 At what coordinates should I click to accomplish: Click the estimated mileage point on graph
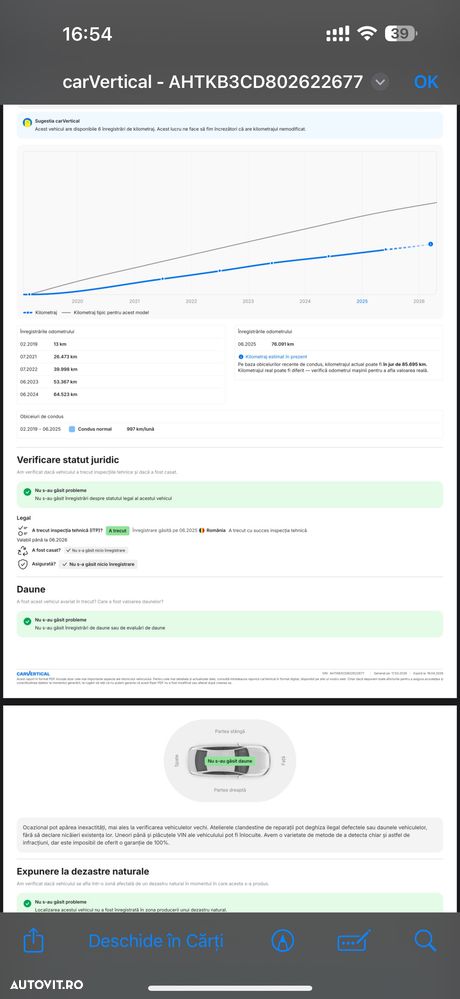431,244
